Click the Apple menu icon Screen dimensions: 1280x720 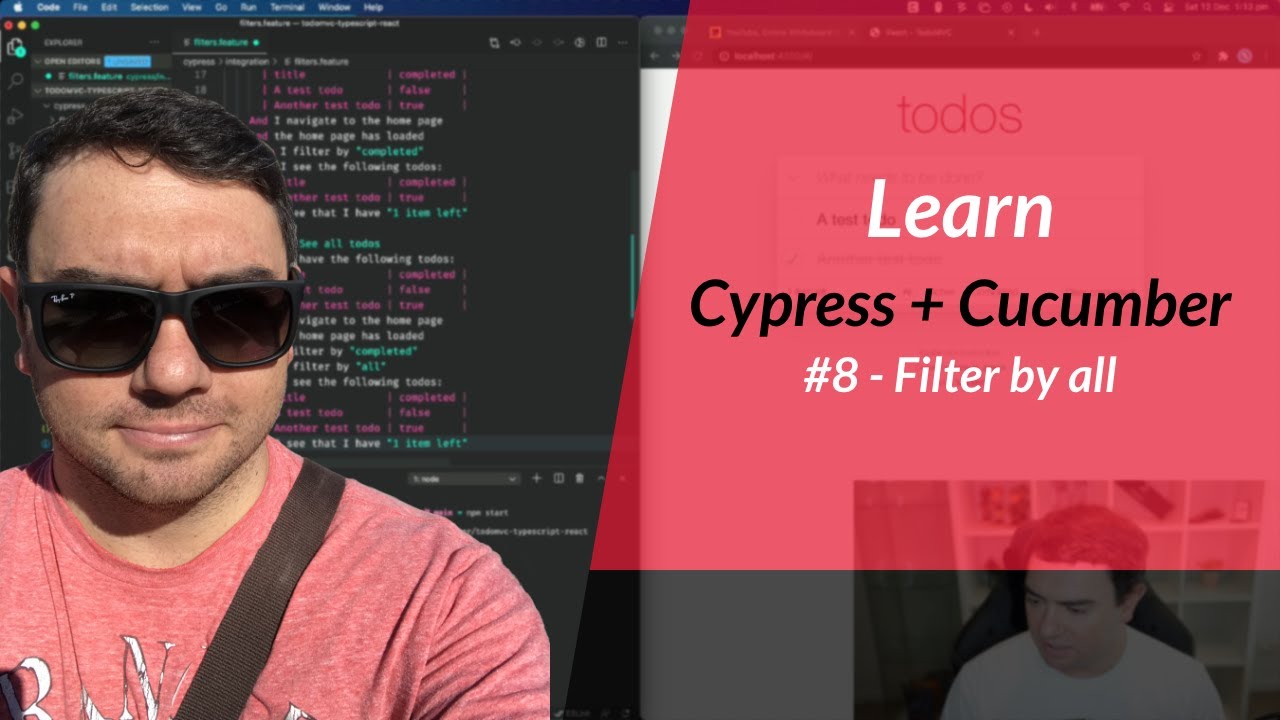[x=17, y=7]
